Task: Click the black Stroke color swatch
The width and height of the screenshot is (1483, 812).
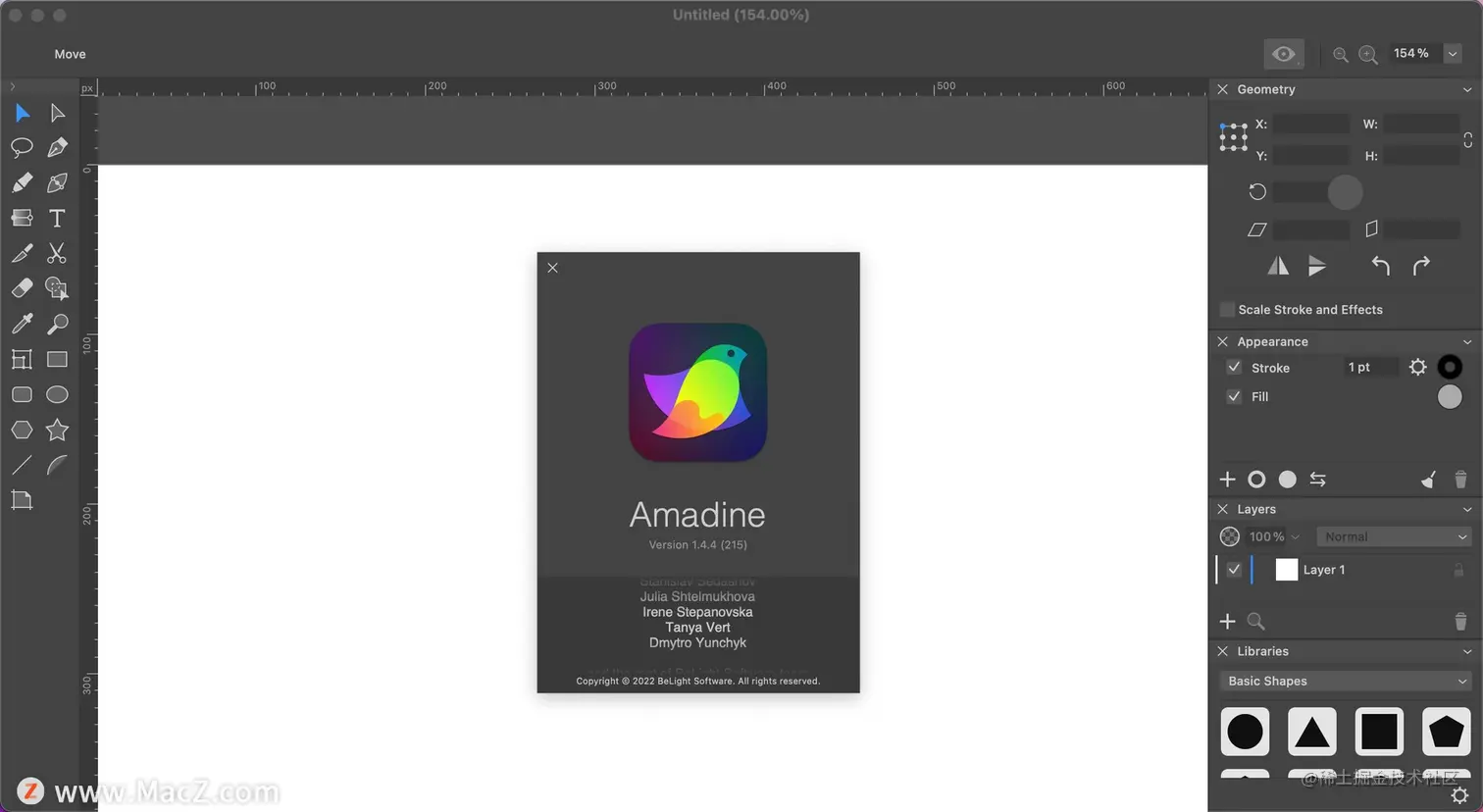Action: coord(1449,367)
